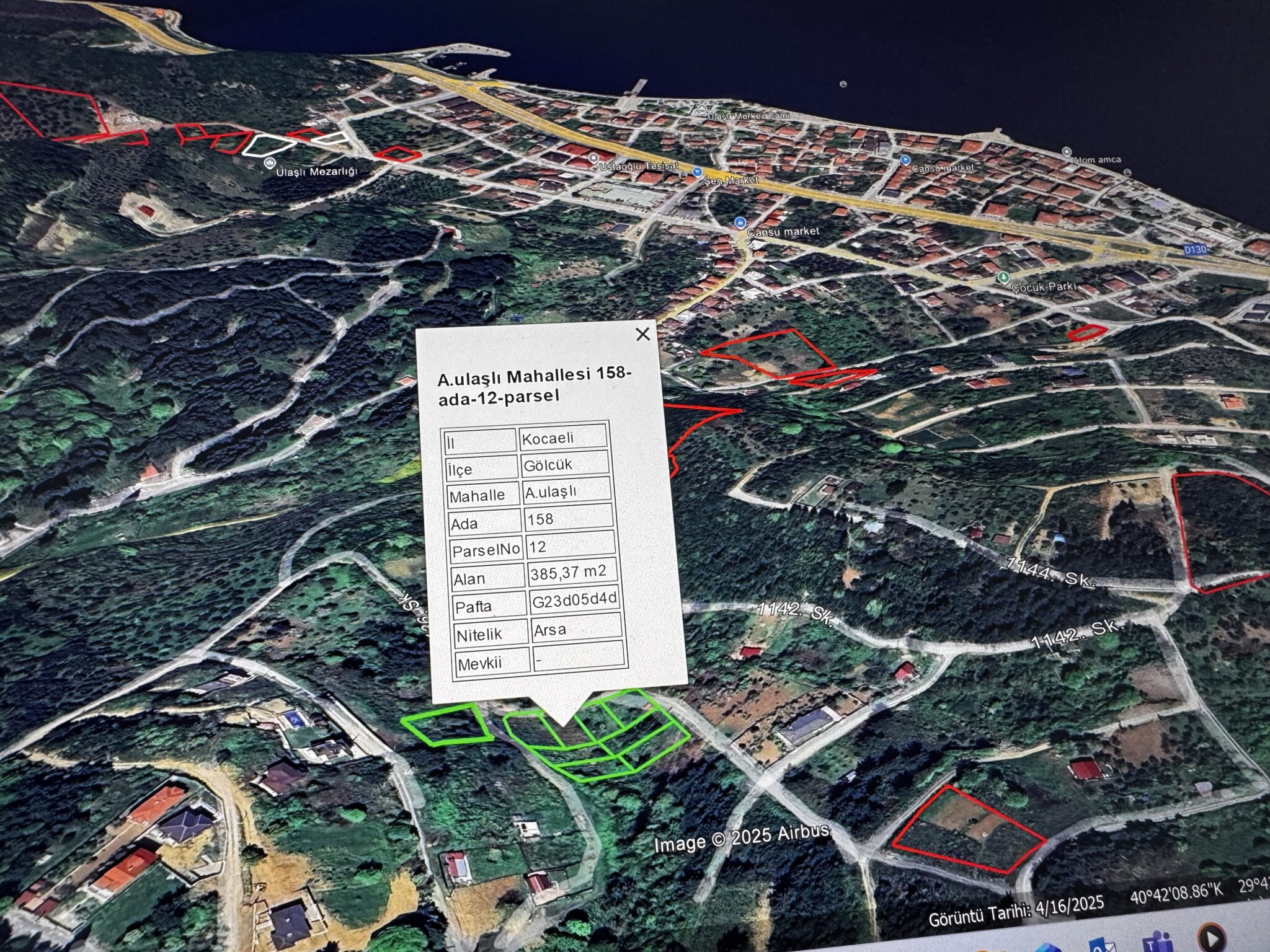This screenshot has width=1270, height=952.
Task: Click the 'G23d05d4d' Pafta value
Action: (x=574, y=599)
